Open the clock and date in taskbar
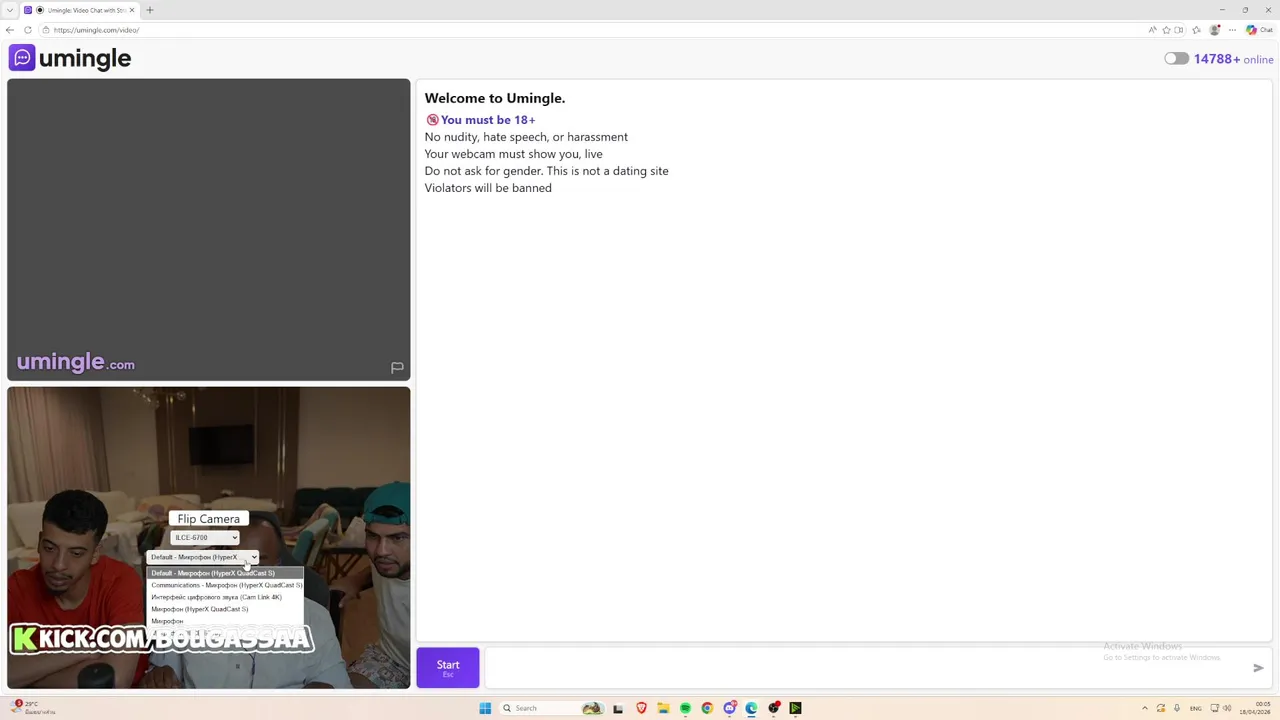This screenshot has width=1280, height=720. [x=1255, y=708]
